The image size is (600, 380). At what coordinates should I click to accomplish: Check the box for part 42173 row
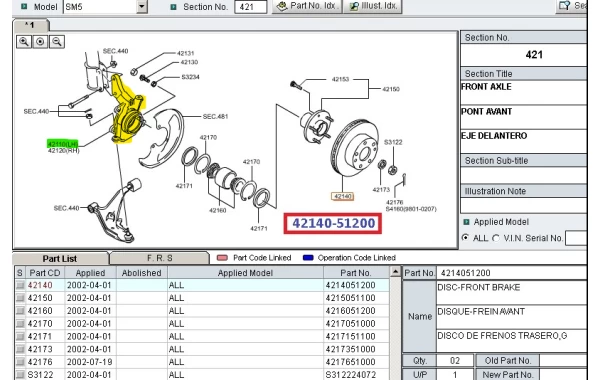click(x=20, y=349)
